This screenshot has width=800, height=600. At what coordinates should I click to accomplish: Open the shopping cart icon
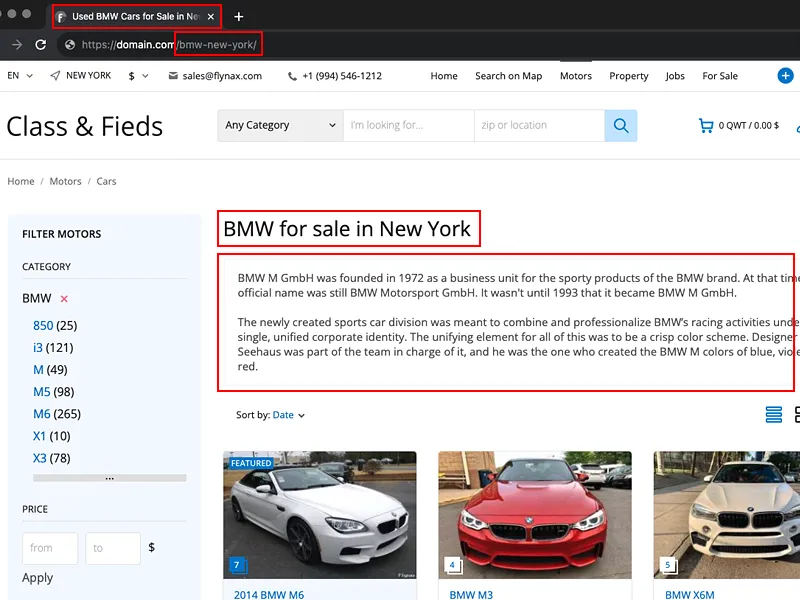(x=706, y=126)
